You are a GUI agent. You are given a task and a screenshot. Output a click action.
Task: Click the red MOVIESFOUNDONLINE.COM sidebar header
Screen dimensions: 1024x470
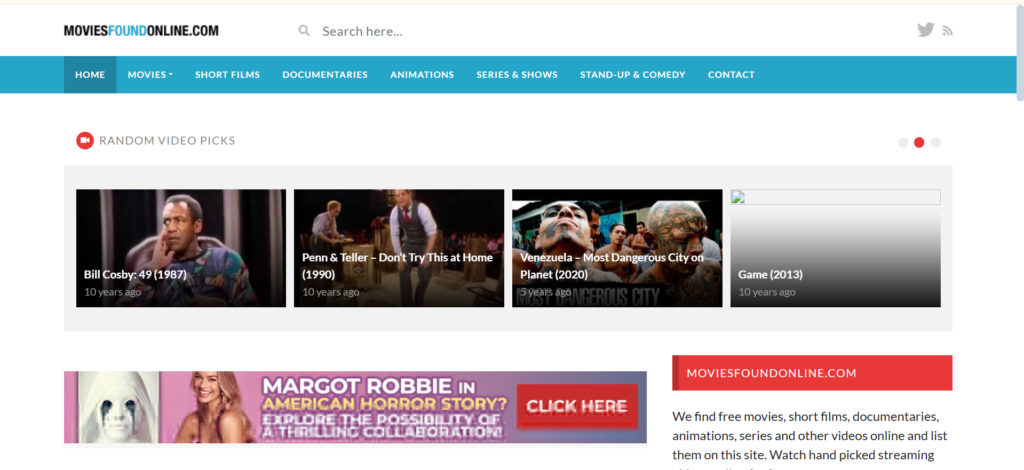point(812,373)
